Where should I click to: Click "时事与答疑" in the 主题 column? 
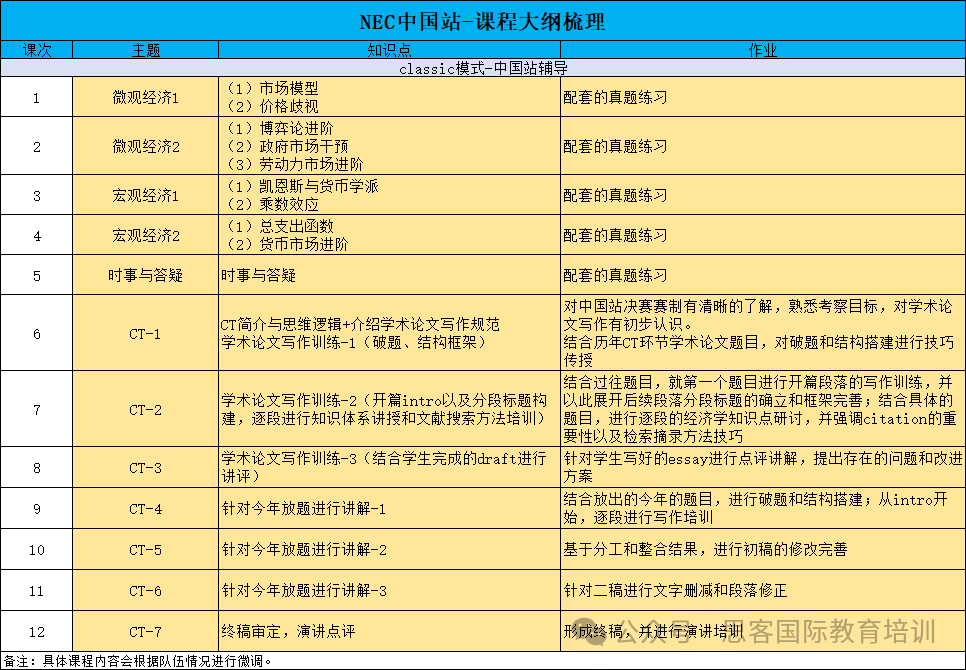pyautogui.click(x=145, y=275)
